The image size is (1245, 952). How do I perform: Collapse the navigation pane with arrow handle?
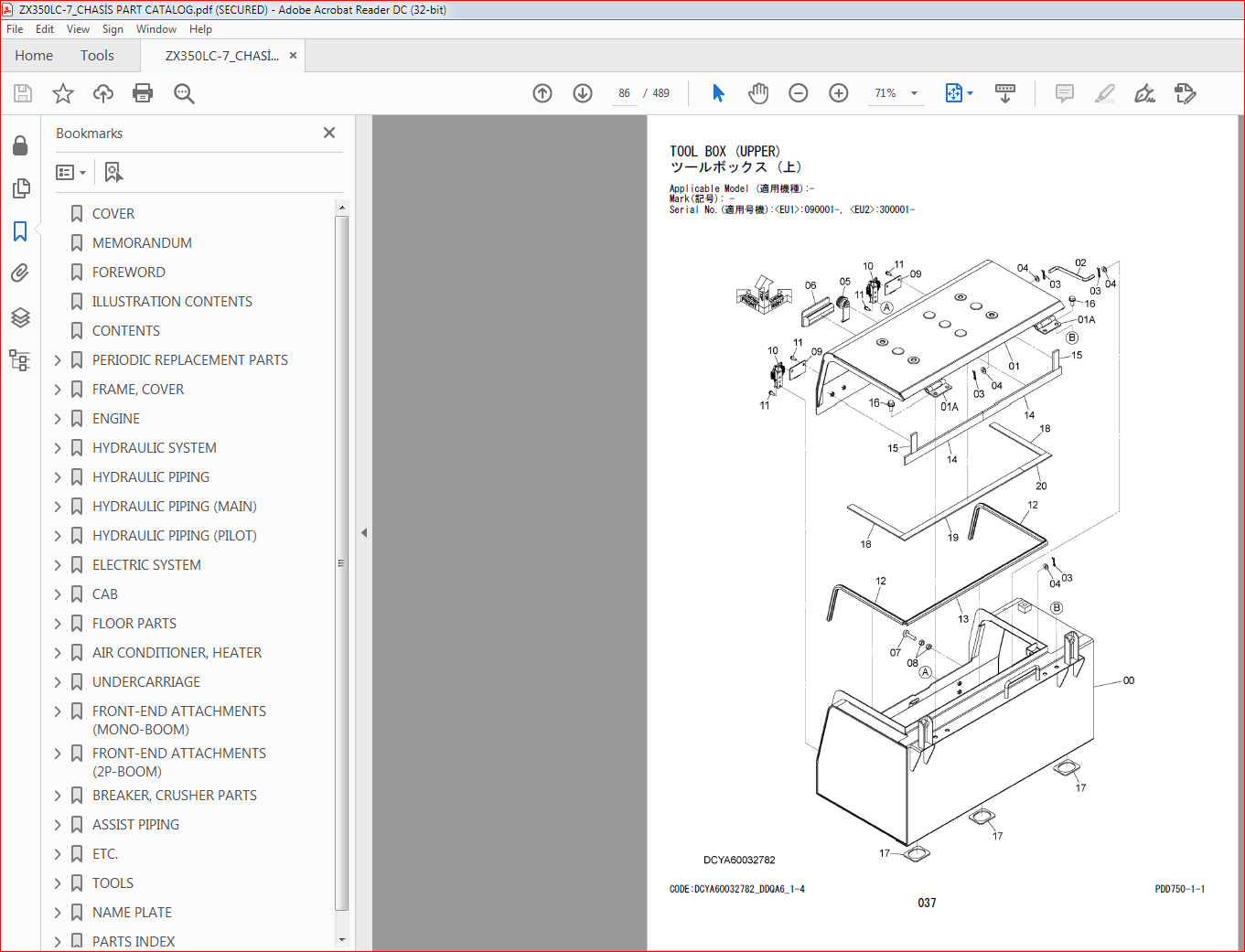364,532
